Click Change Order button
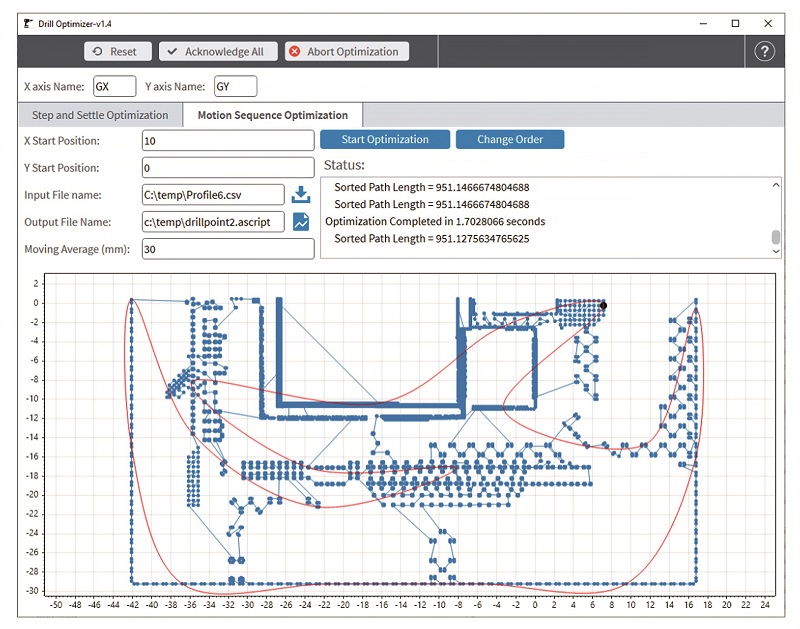The width and height of the screenshot is (800, 629). 510,139
